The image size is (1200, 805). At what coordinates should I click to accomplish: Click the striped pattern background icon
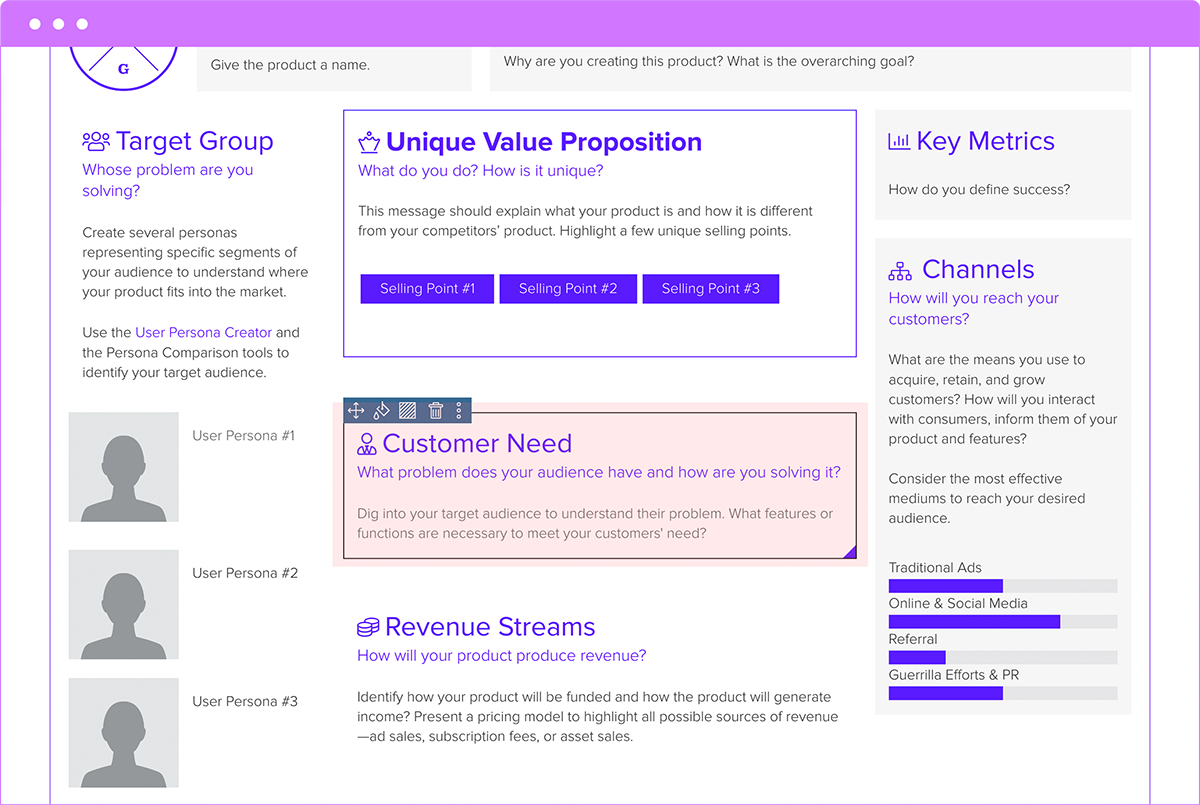[407, 410]
